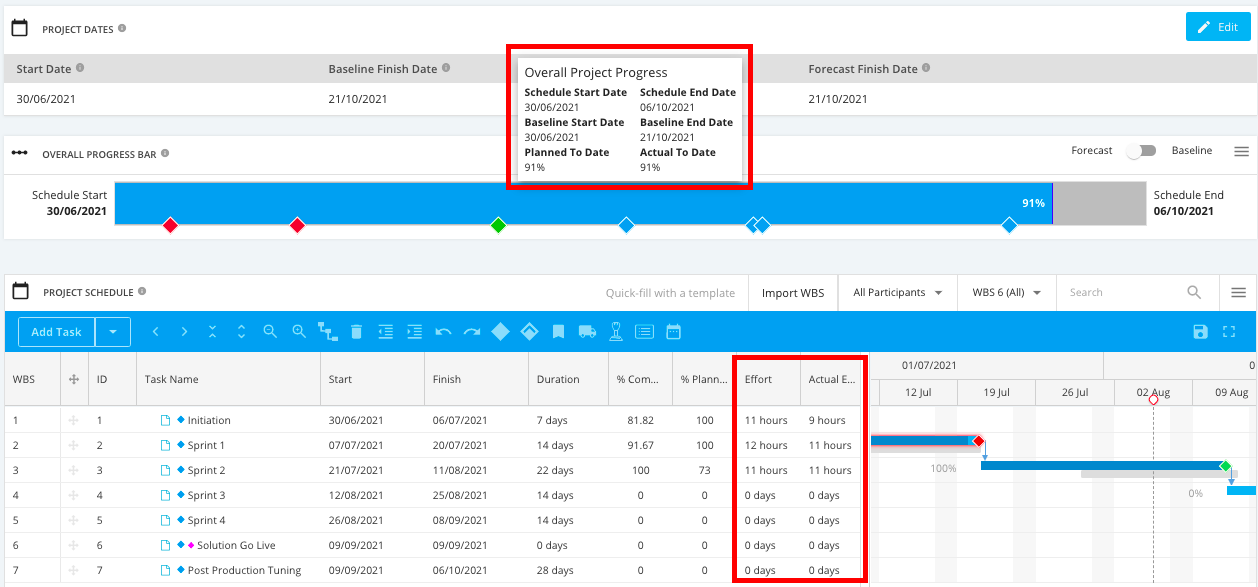Click the WBS column header
Viewport: 1258px width, 587px height.
(x=32, y=379)
